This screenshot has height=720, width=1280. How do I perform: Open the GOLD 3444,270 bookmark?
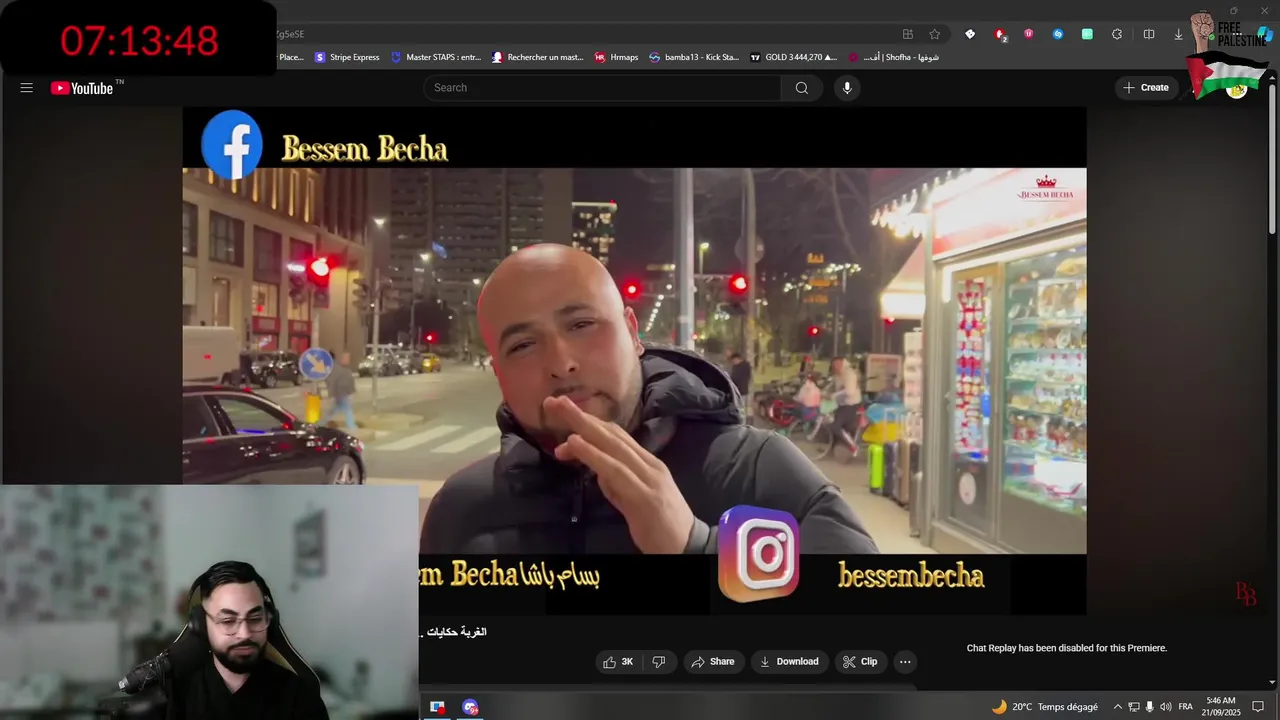(793, 57)
